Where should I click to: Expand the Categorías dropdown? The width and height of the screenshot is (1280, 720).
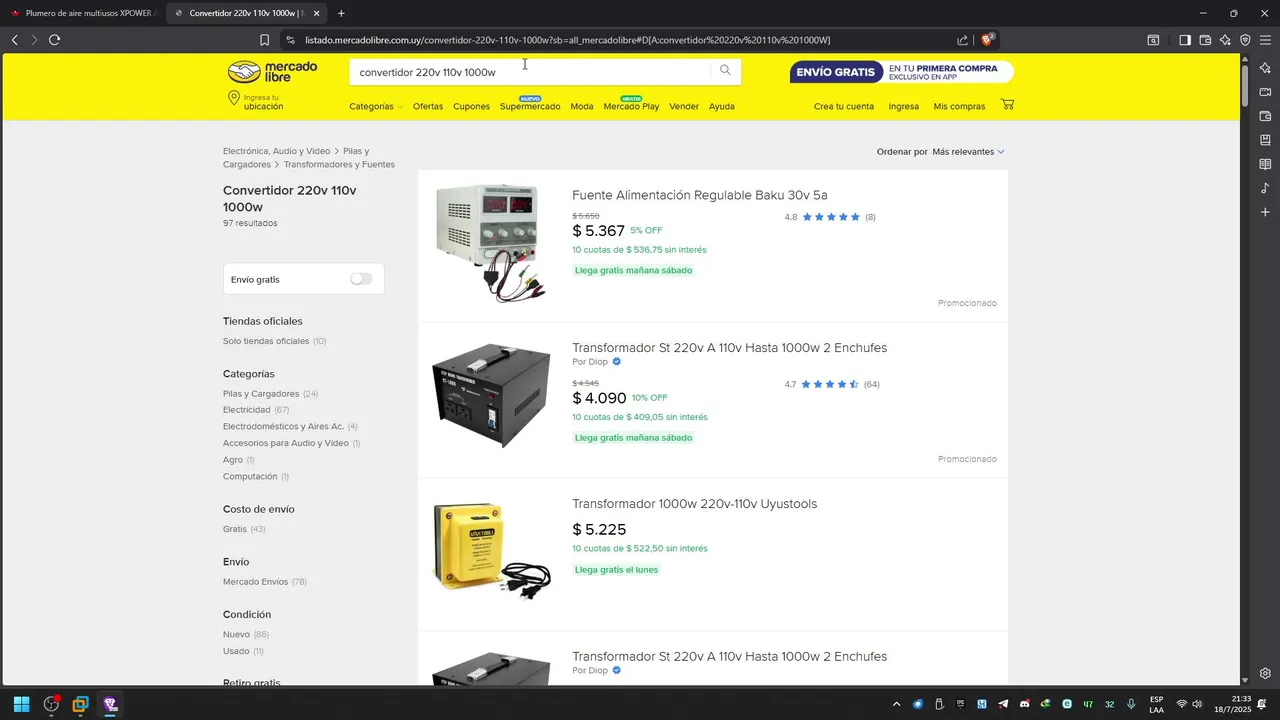pos(376,106)
